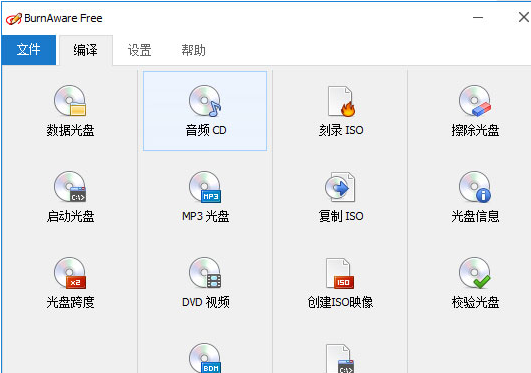Viewport: 531px width, 373px height.
Task: Start the 刻录 ISO burn image tool
Action: (340, 111)
